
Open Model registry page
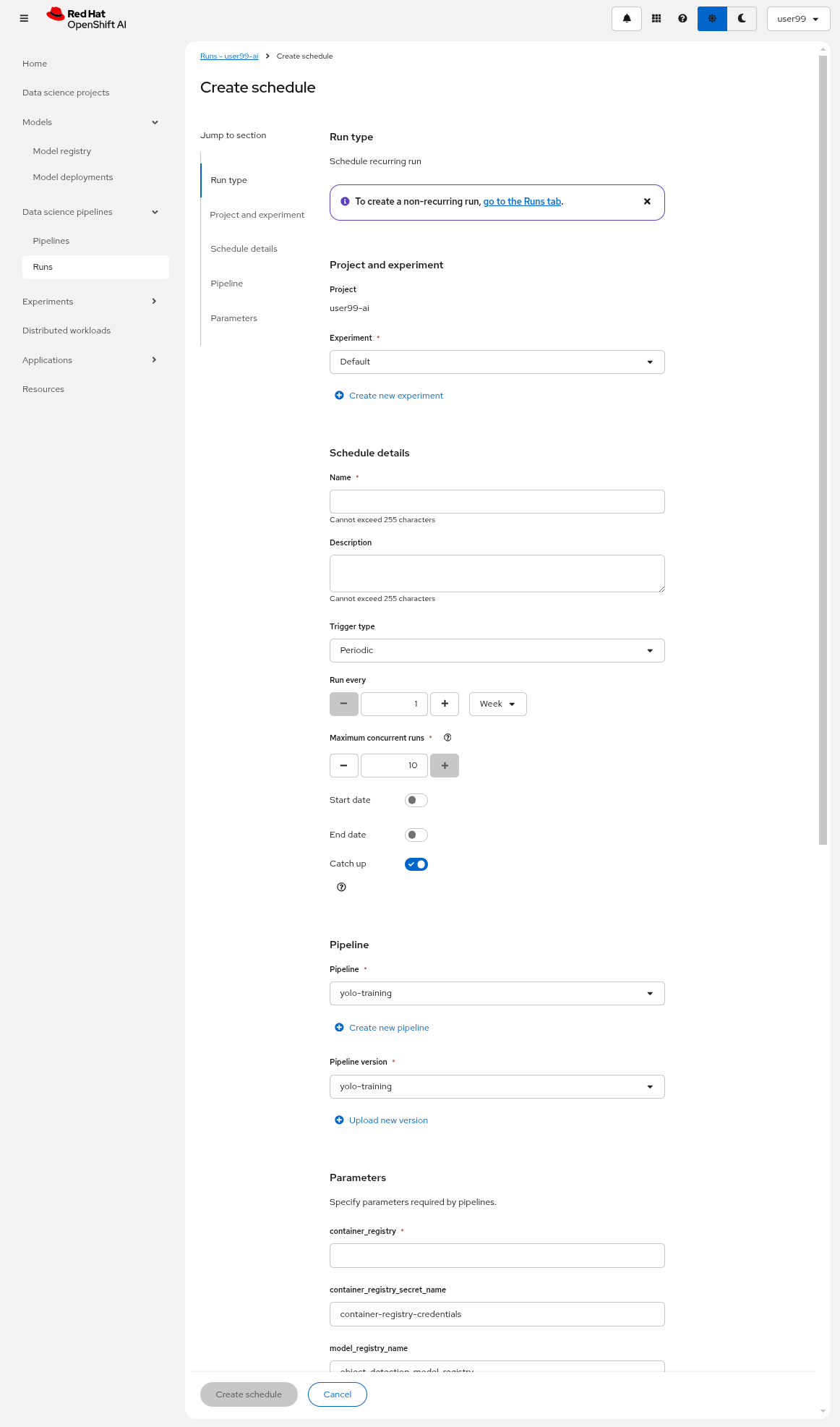point(62,151)
